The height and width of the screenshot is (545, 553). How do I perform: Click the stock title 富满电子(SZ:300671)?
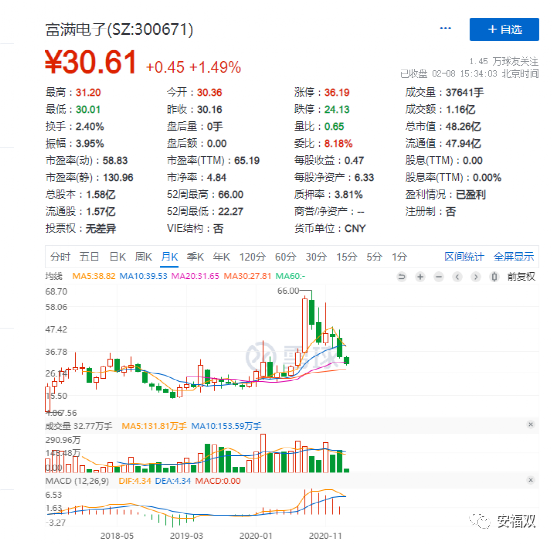[x=119, y=30]
